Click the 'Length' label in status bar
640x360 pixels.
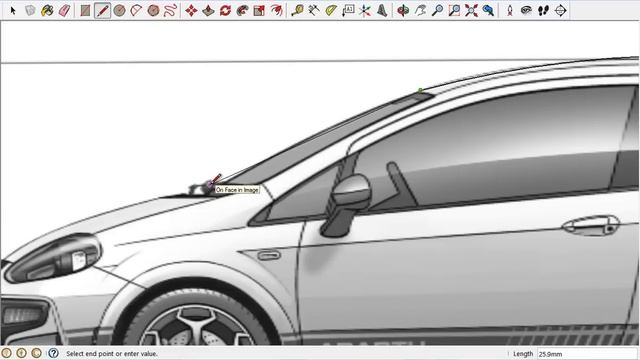point(523,354)
